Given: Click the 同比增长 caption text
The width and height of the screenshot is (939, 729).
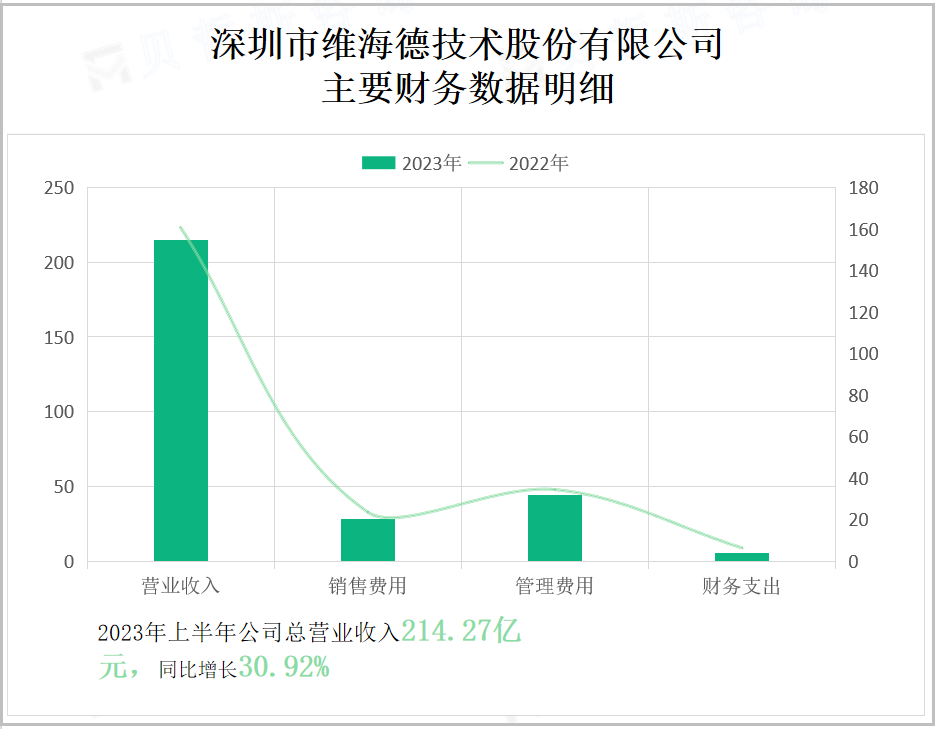Looking at the screenshot, I should point(198,670).
